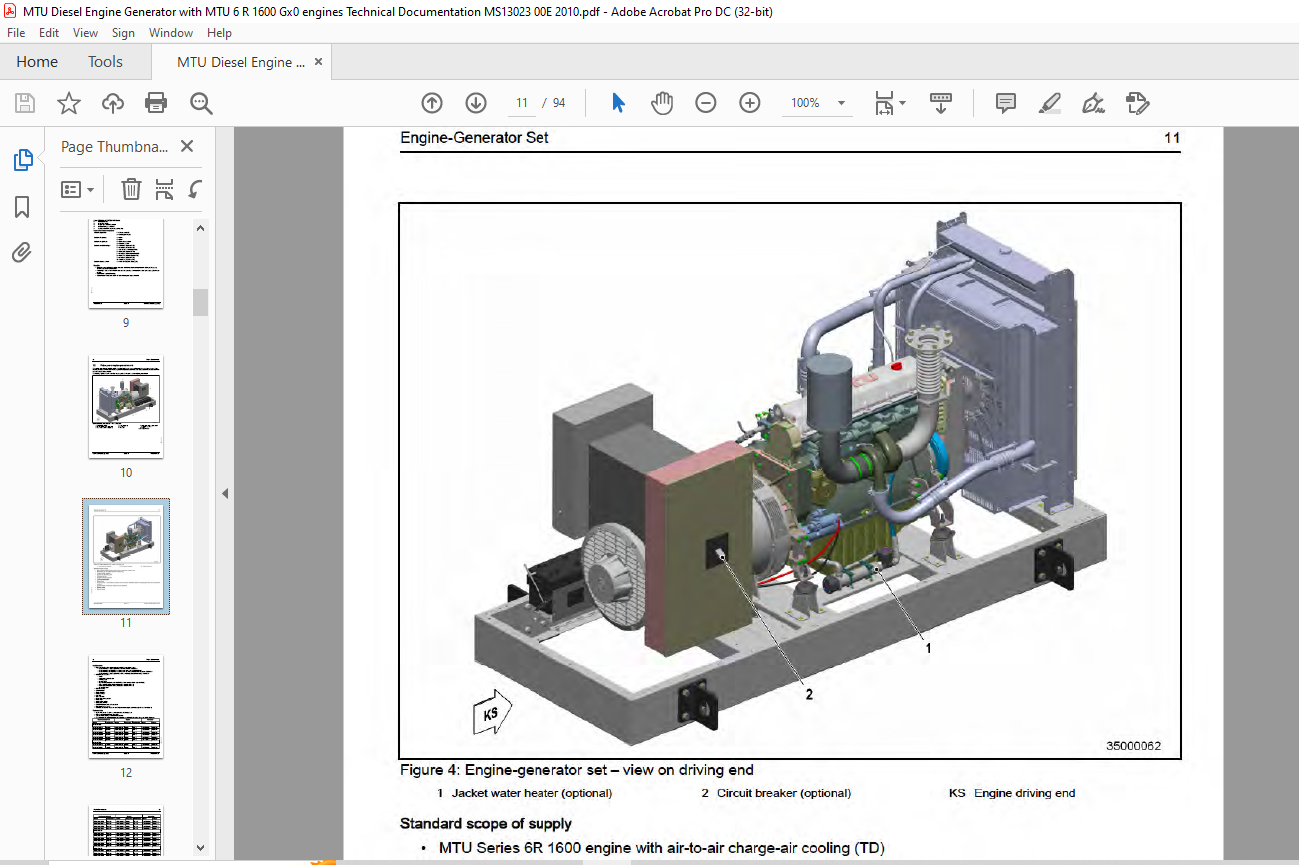
Task: Open the File menu
Action: pos(17,33)
